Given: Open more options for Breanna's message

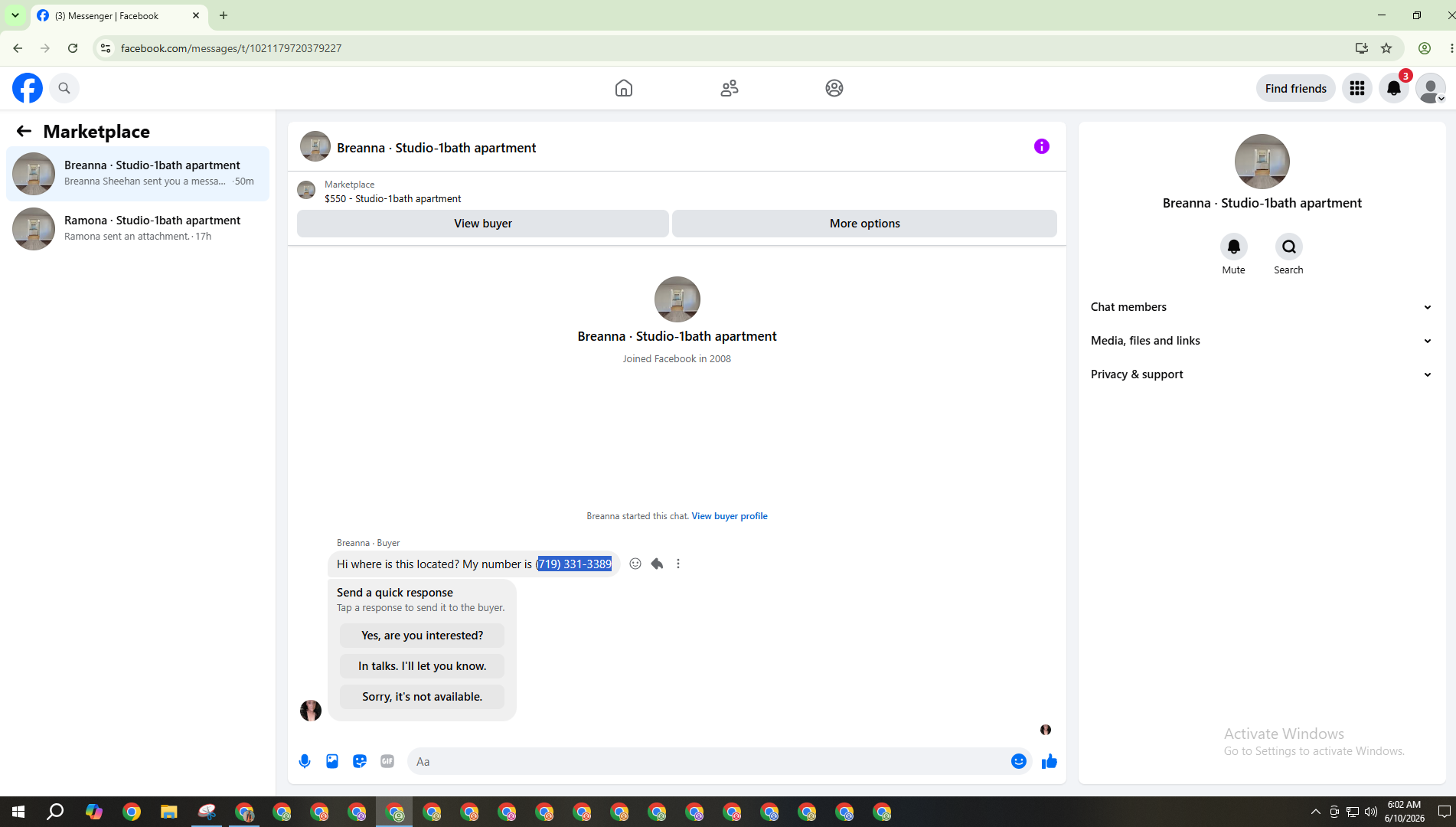Looking at the screenshot, I should pyautogui.click(x=678, y=564).
